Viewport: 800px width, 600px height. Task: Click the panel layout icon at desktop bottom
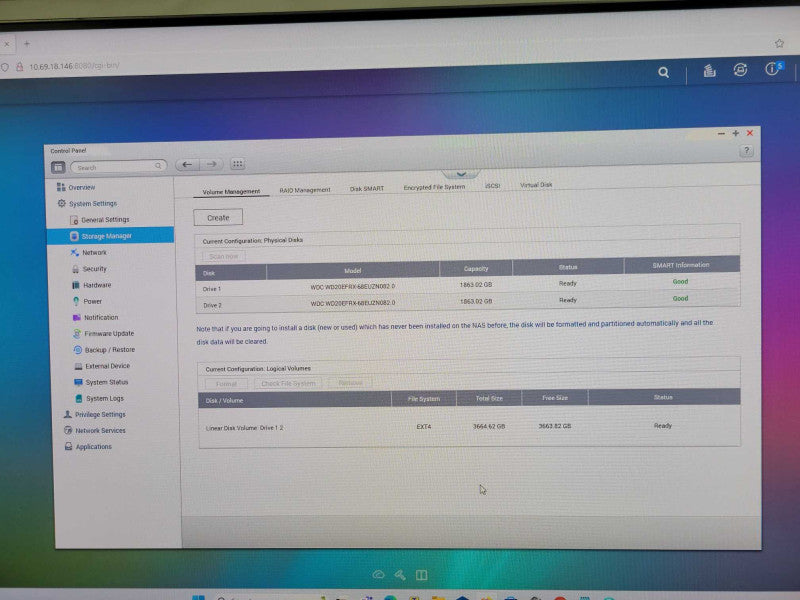point(421,576)
